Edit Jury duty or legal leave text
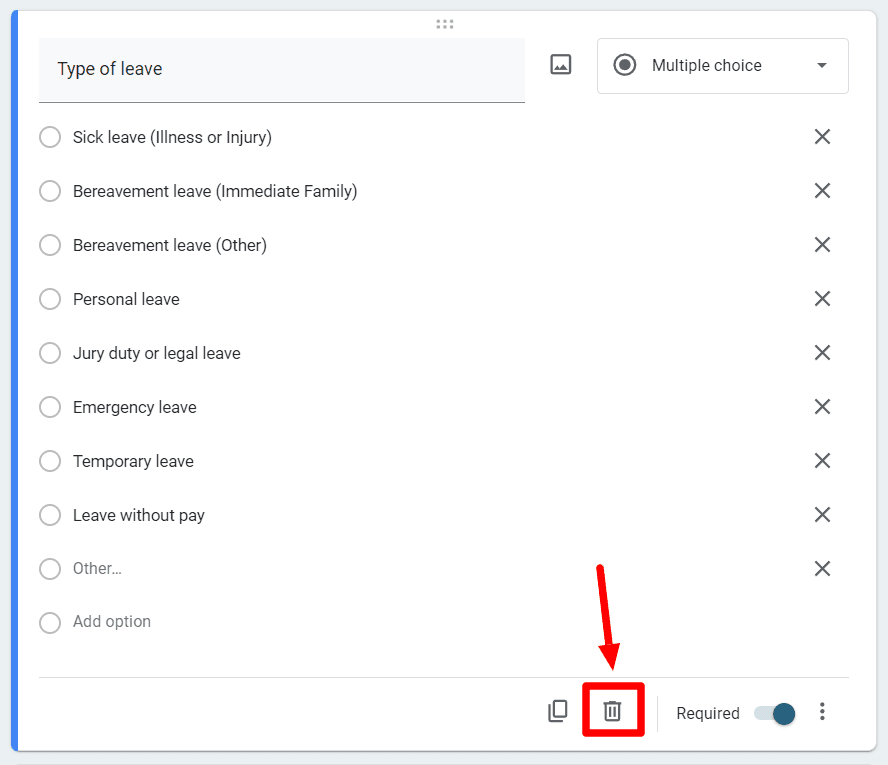The height and width of the screenshot is (765, 888). coord(157,353)
